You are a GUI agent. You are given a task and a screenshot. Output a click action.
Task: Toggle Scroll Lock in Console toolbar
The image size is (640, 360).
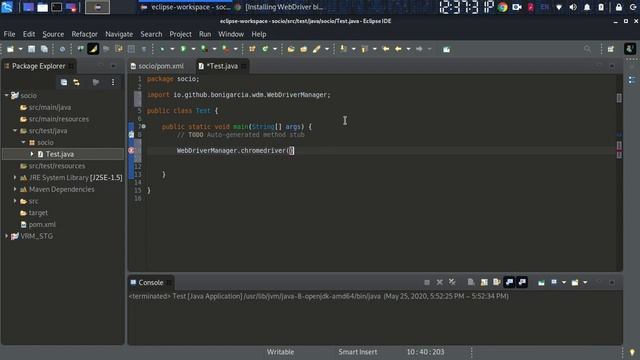[484, 282]
